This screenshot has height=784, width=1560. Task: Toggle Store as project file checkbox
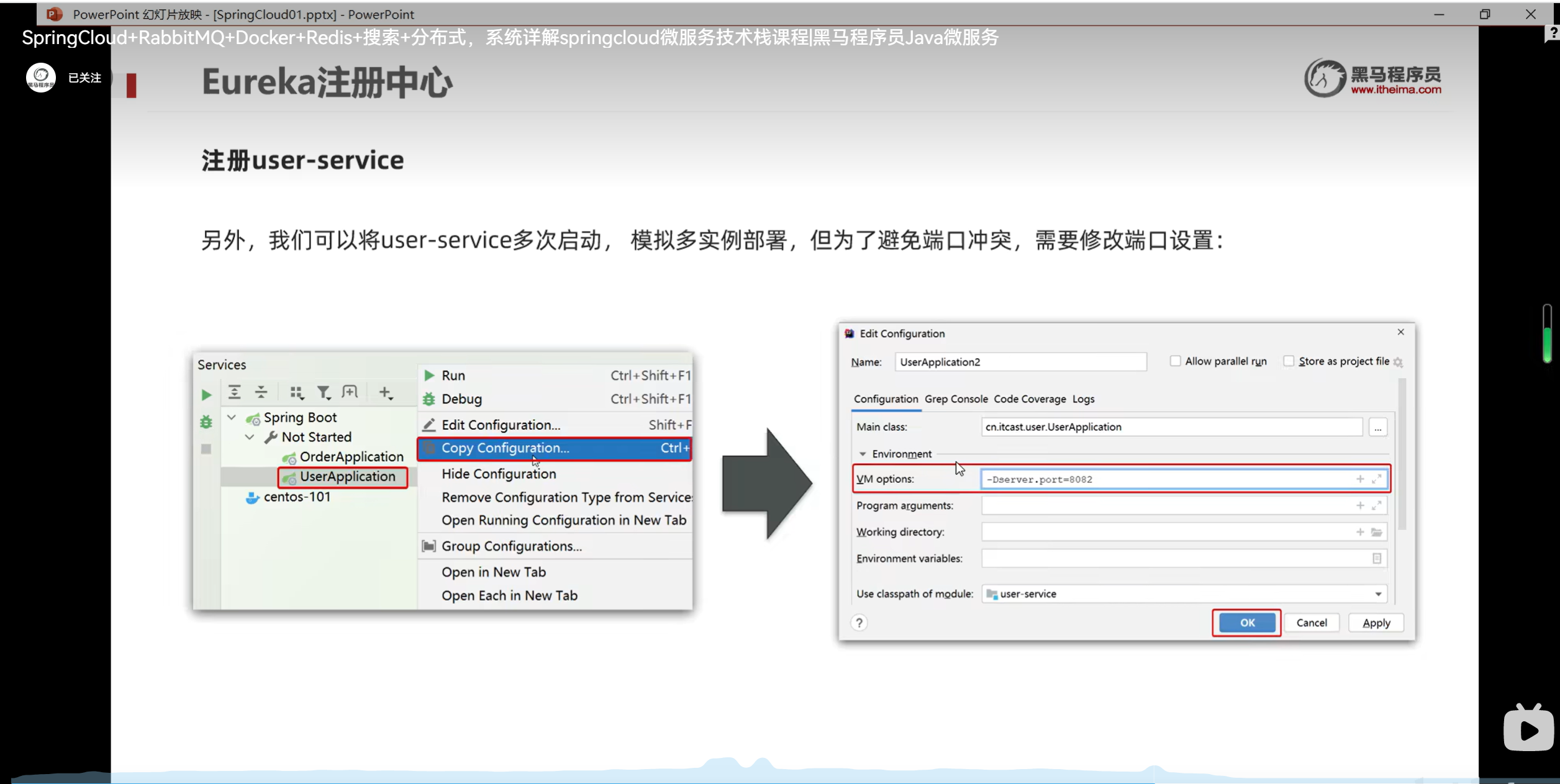pos(1289,361)
